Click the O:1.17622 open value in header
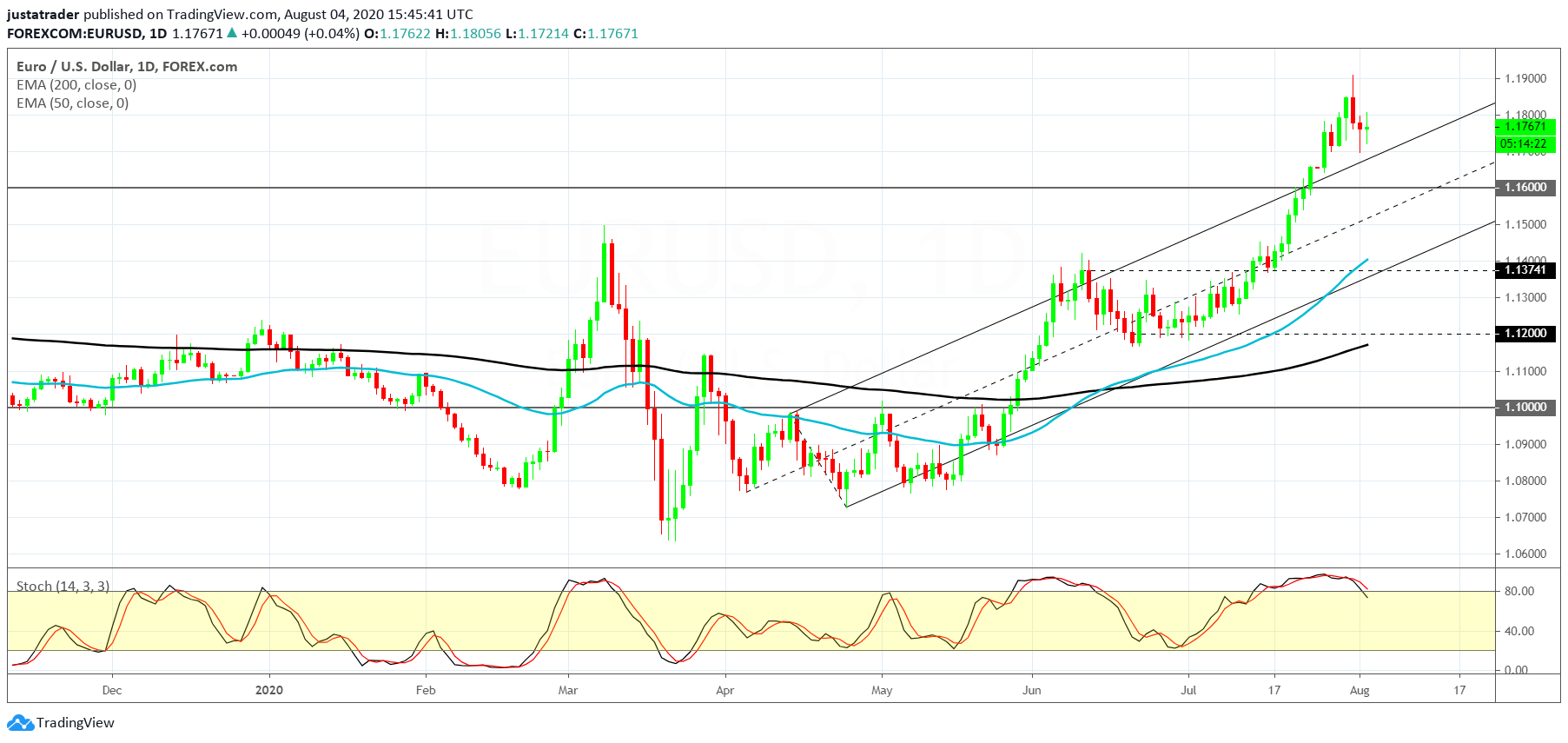This screenshot has width=1568, height=743. click(x=396, y=34)
